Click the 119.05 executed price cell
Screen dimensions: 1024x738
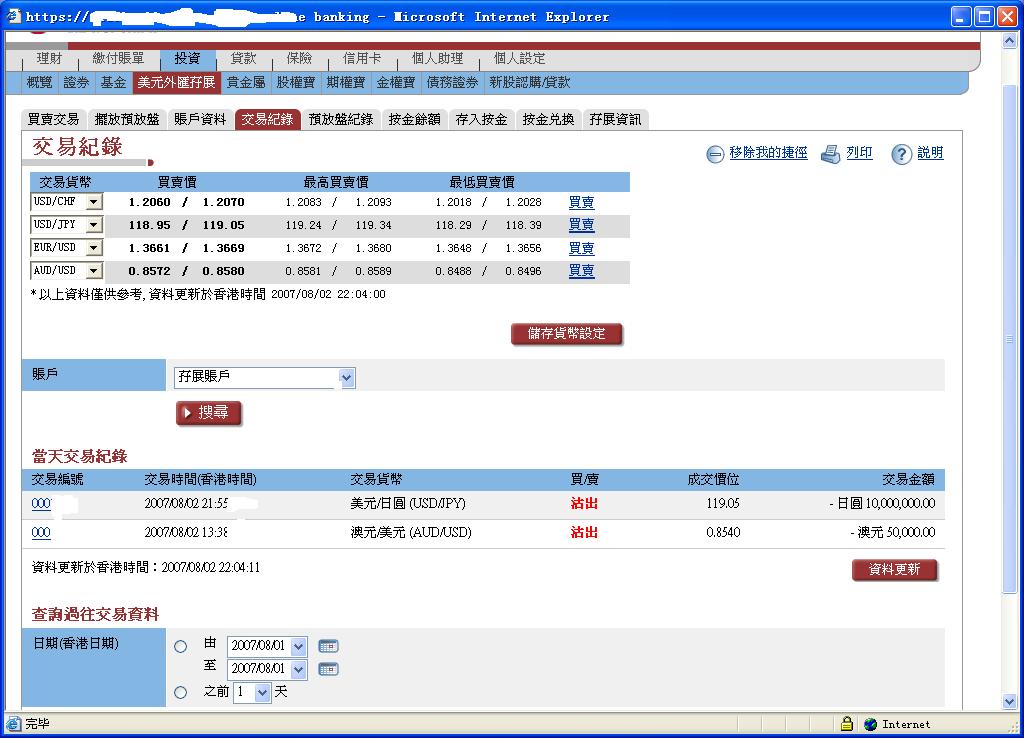click(723, 504)
